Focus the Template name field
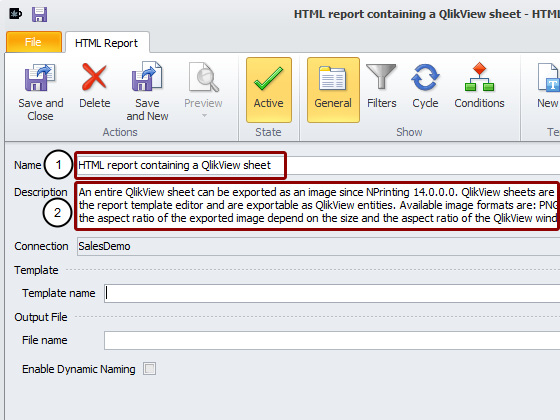 point(332,293)
